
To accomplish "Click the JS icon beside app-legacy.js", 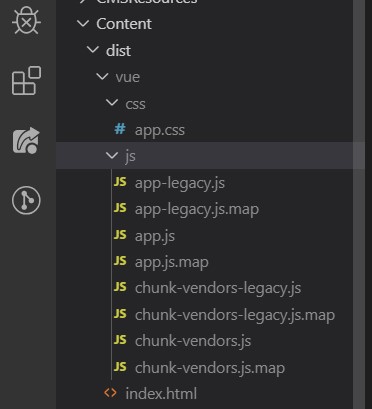I will pos(120,182).
